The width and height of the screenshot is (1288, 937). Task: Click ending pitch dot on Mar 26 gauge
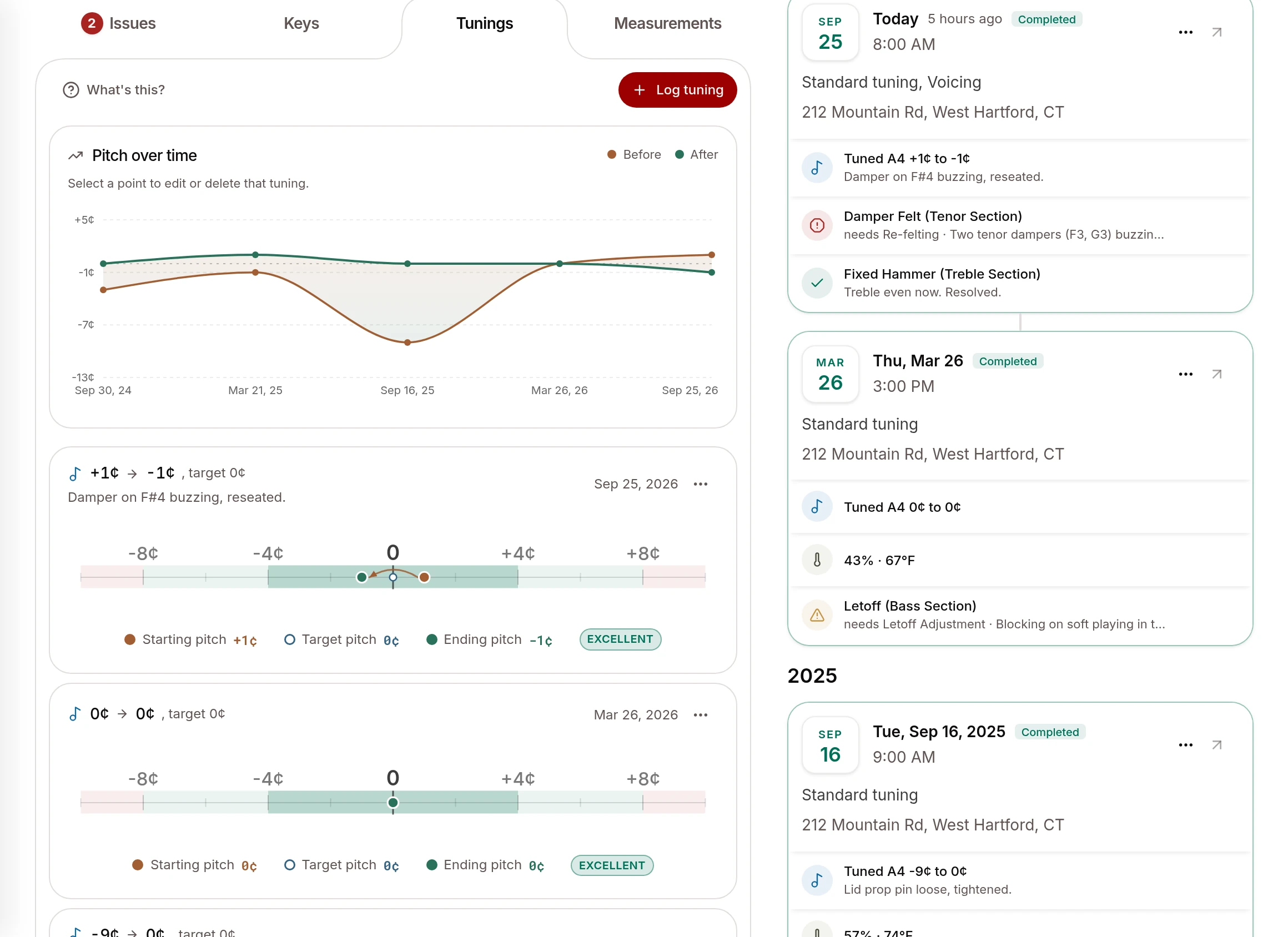click(393, 803)
